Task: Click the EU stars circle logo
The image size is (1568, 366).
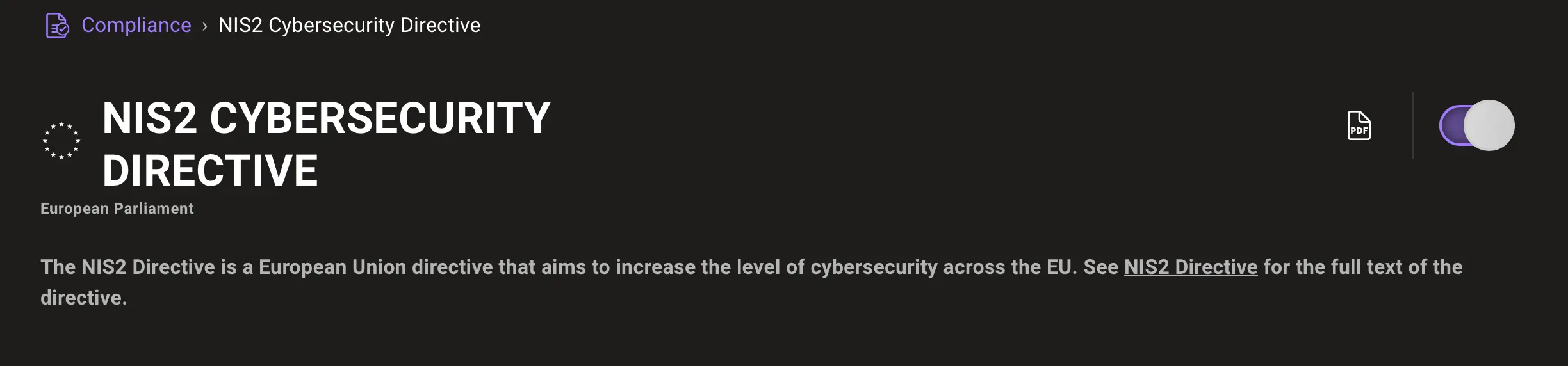Action: (61, 141)
